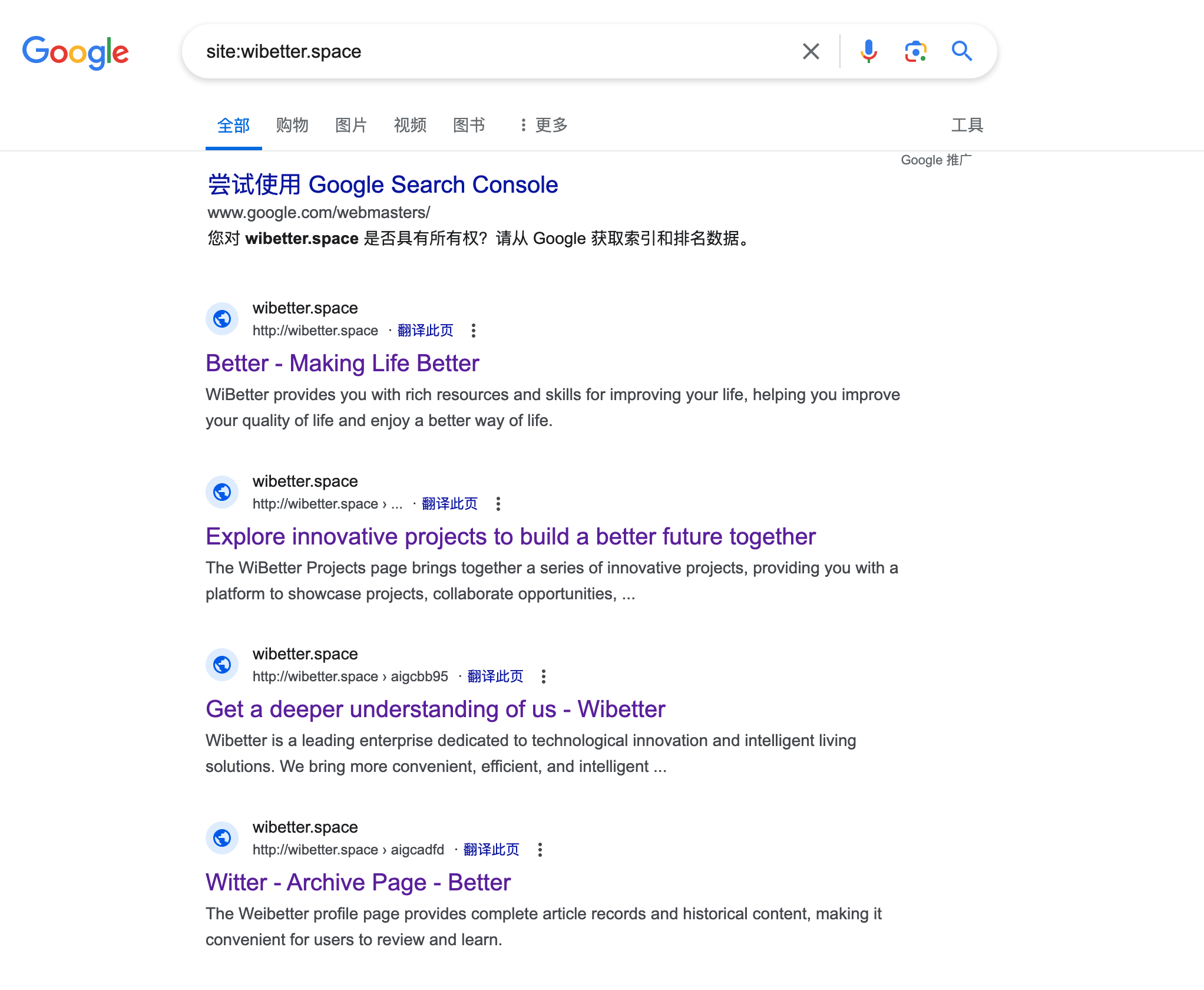Click 翻译此页 for the aigcbb95 result
This screenshot has width=1204, height=990.
click(x=495, y=676)
